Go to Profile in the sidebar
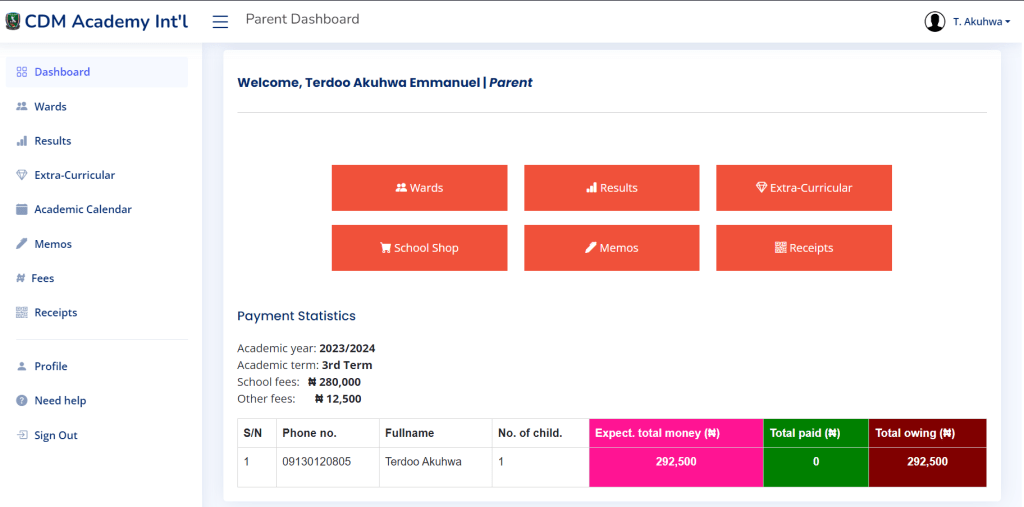1024x507 pixels. click(x=50, y=366)
